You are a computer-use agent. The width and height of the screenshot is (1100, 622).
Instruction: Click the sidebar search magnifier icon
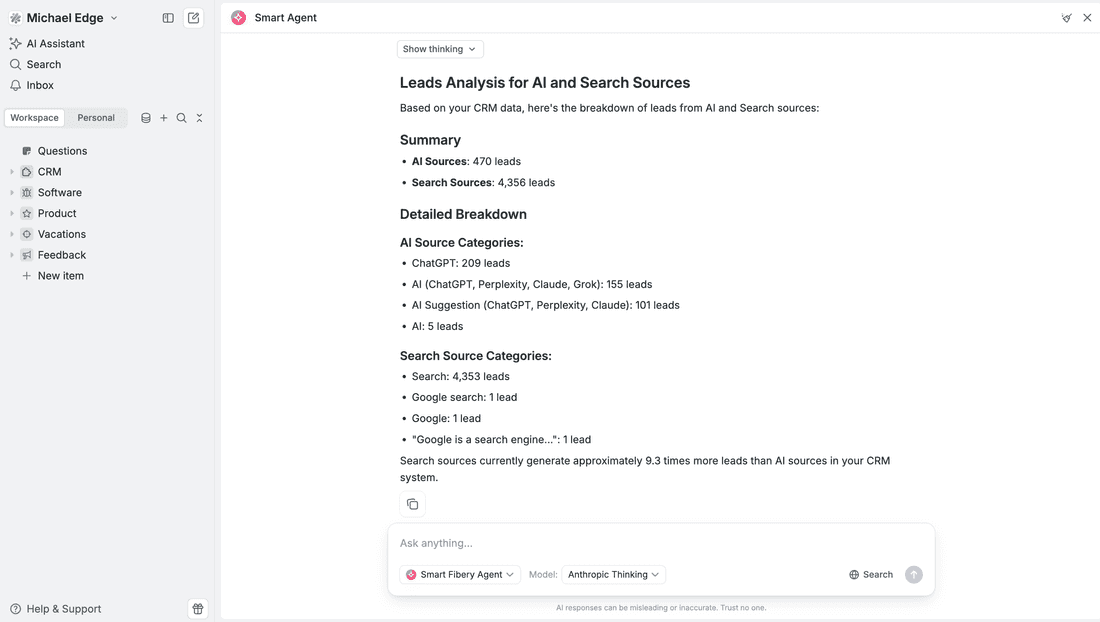point(181,118)
